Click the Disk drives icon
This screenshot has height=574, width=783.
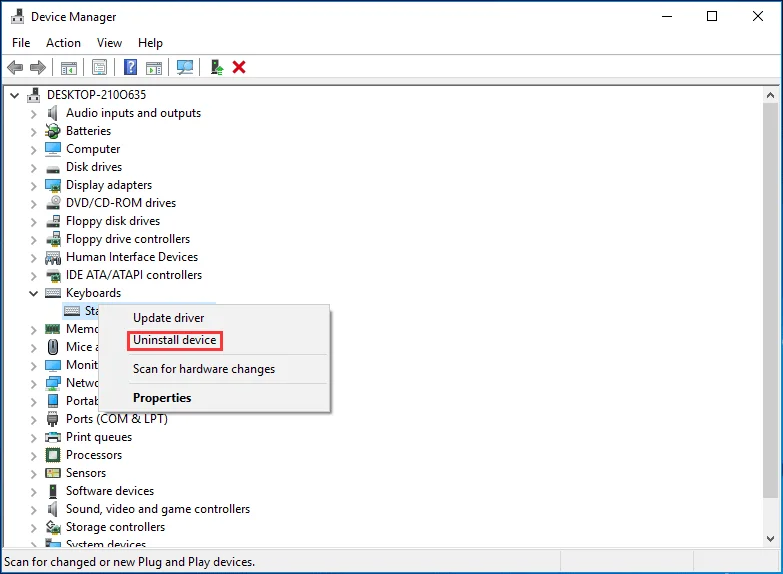pos(52,169)
